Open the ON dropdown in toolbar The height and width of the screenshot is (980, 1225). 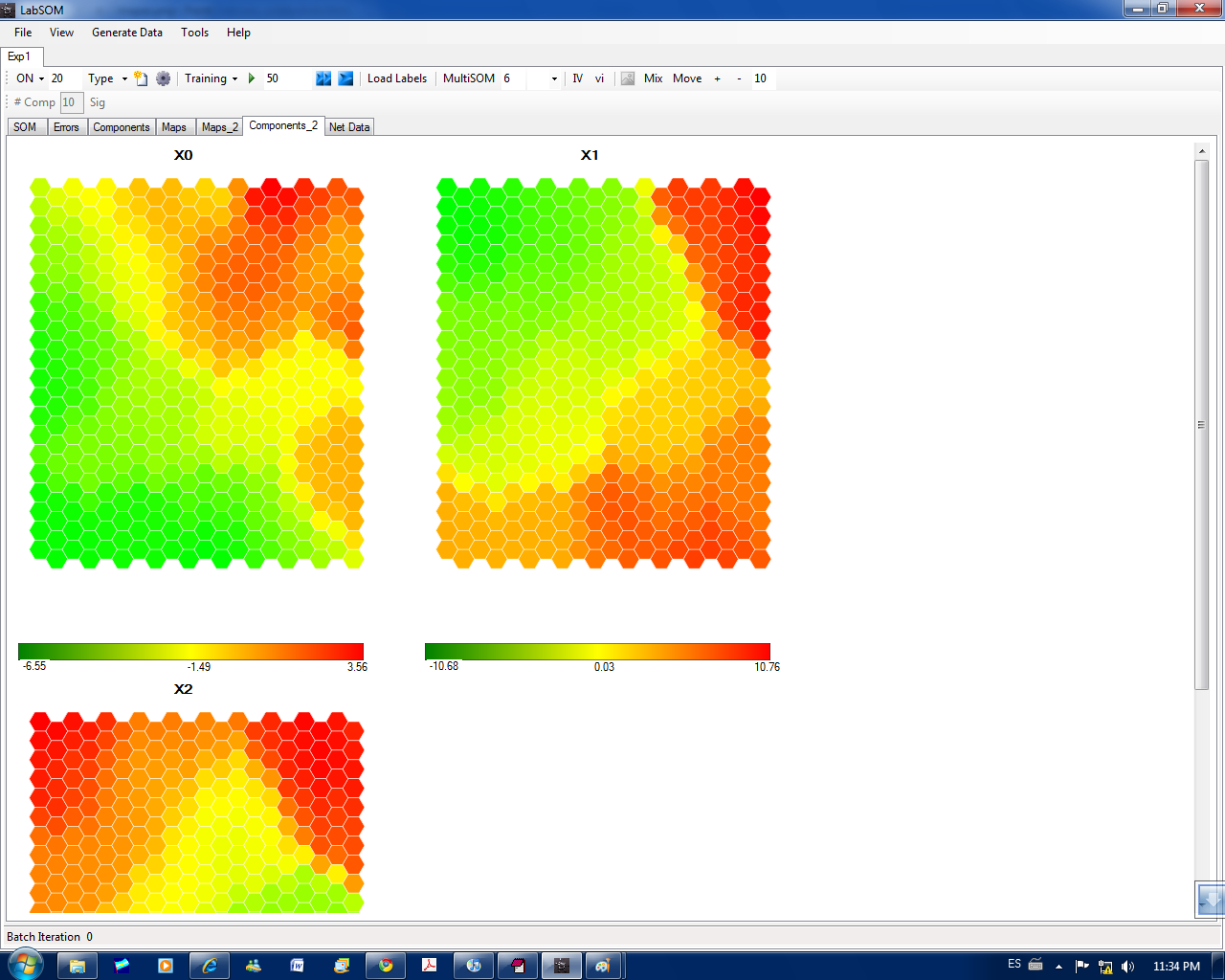click(x=31, y=78)
